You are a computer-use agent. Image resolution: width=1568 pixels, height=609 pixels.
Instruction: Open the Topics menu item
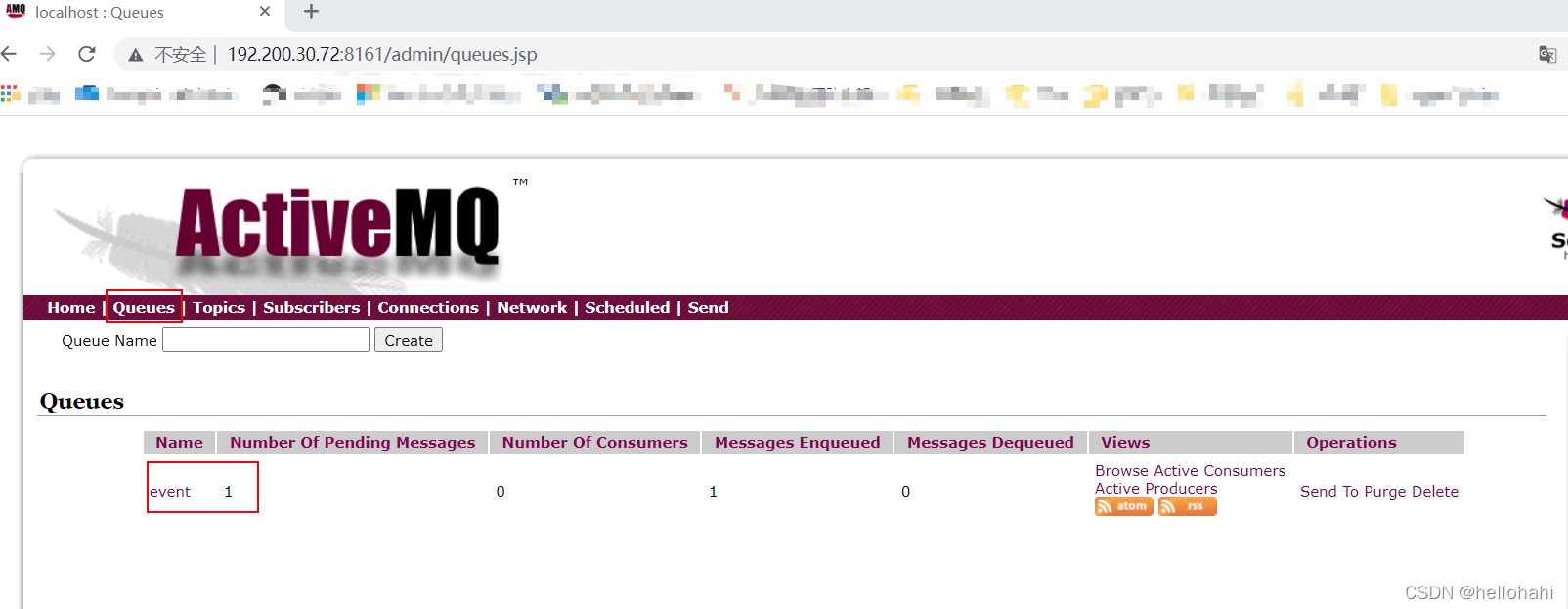point(219,307)
